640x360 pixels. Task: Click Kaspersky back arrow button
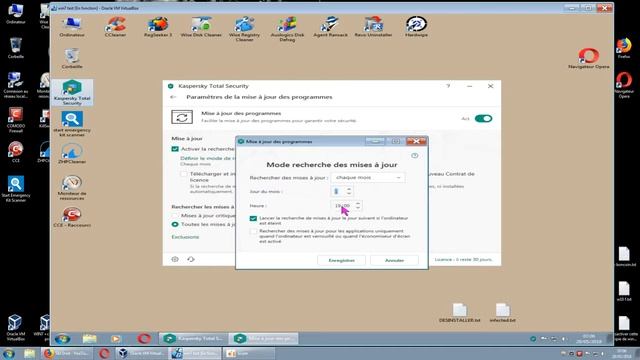[x=173, y=97]
